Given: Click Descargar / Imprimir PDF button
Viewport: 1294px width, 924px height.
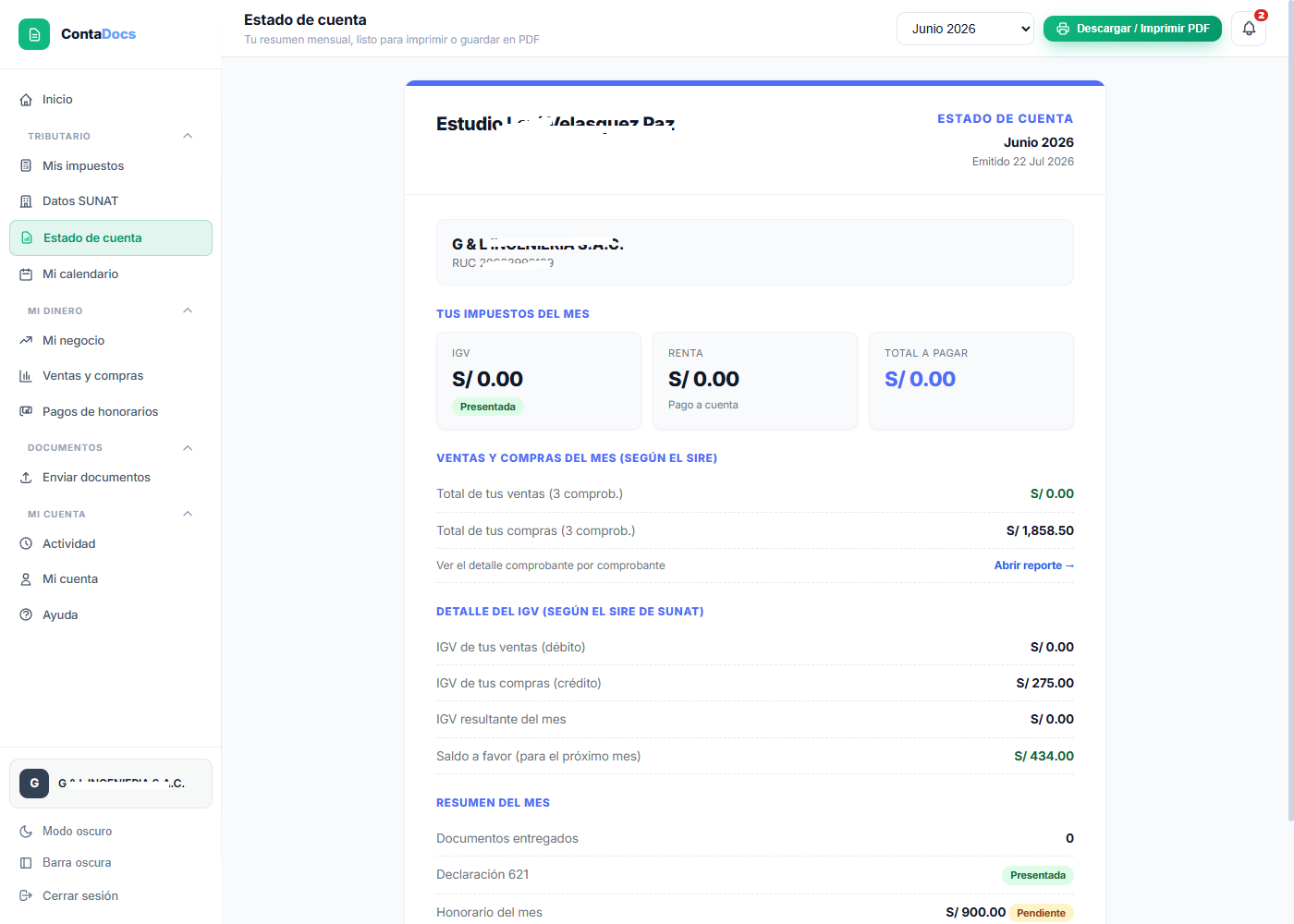Looking at the screenshot, I should tap(1132, 29).
